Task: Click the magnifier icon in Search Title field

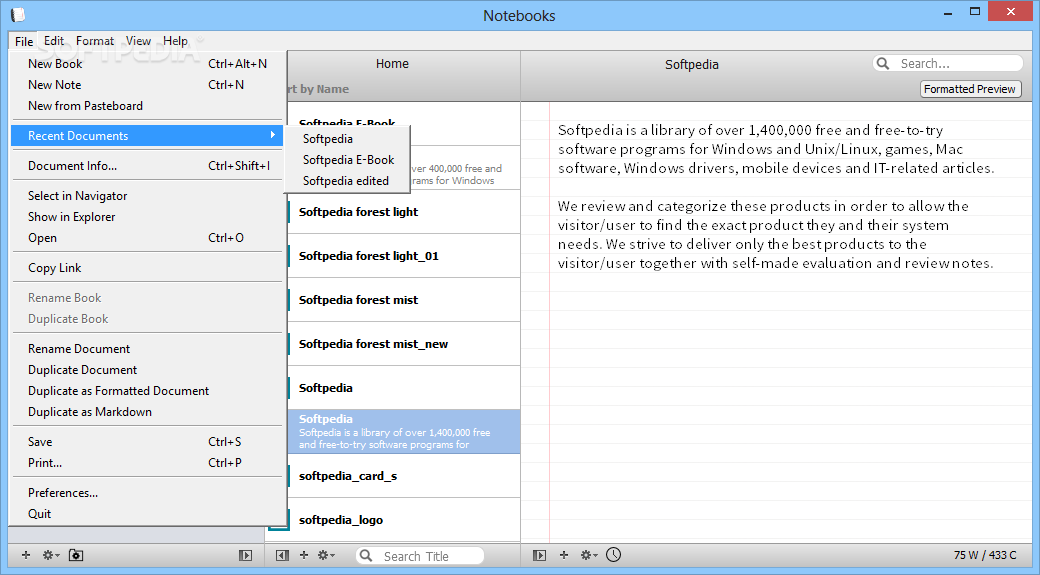Action: 366,556
